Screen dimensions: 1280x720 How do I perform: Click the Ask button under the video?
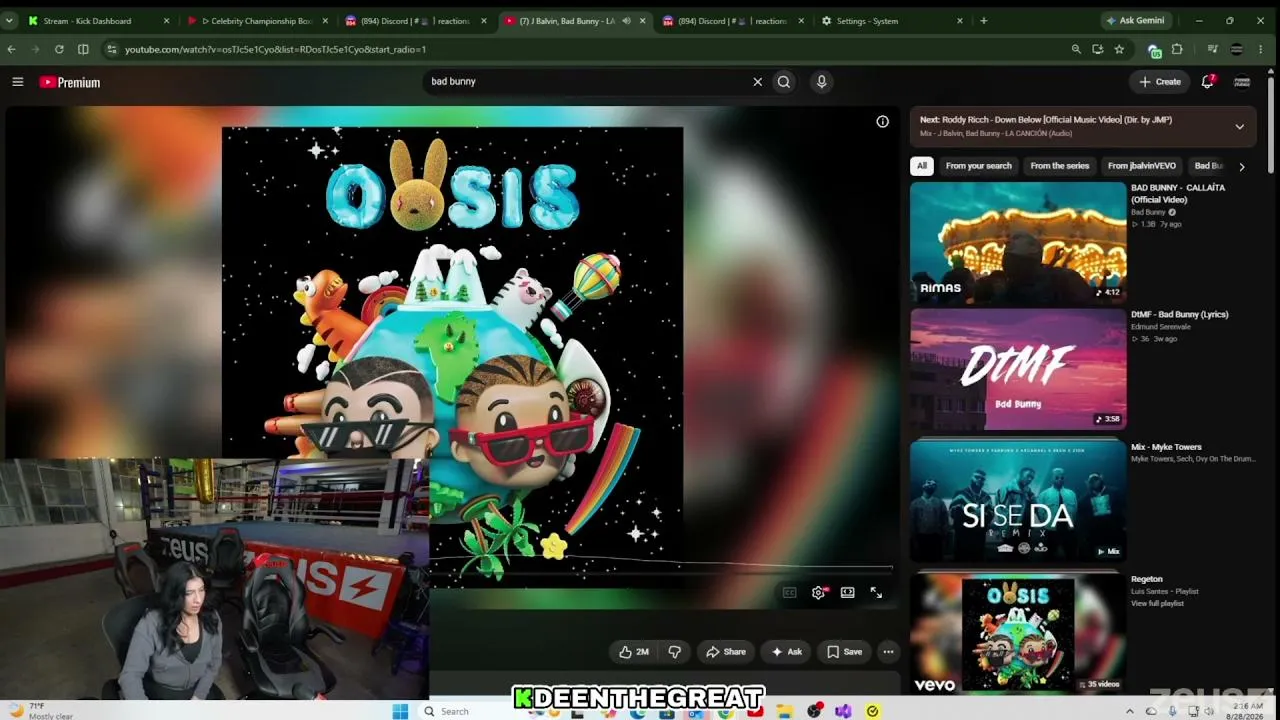786,652
